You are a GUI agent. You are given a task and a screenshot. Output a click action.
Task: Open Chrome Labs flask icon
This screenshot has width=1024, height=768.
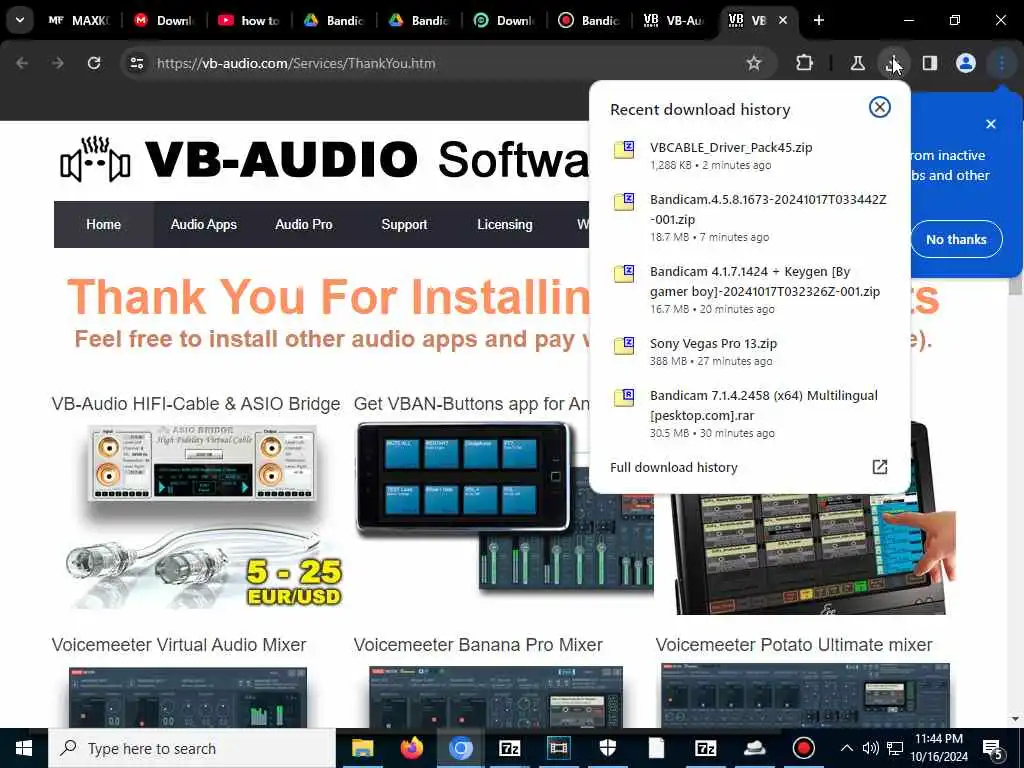pos(857,63)
